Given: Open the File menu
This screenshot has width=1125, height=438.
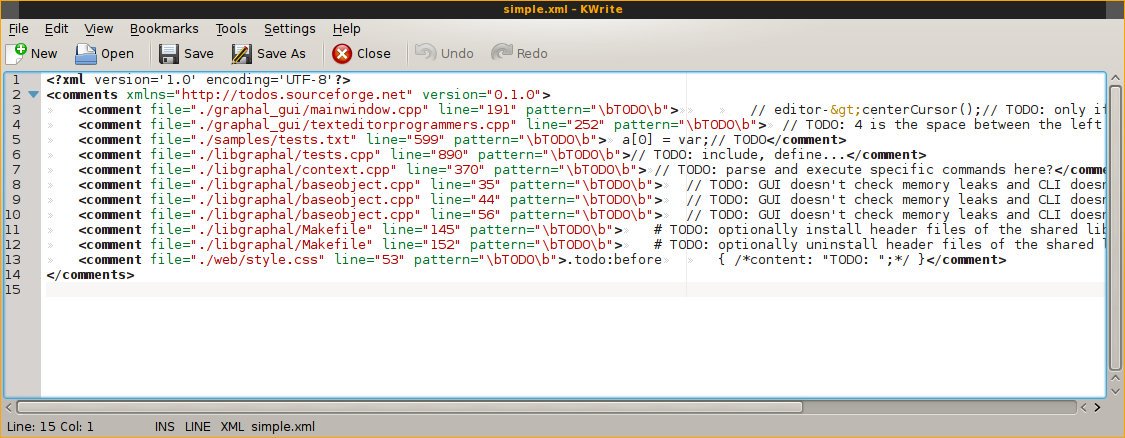Looking at the screenshot, I should point(19,29).
